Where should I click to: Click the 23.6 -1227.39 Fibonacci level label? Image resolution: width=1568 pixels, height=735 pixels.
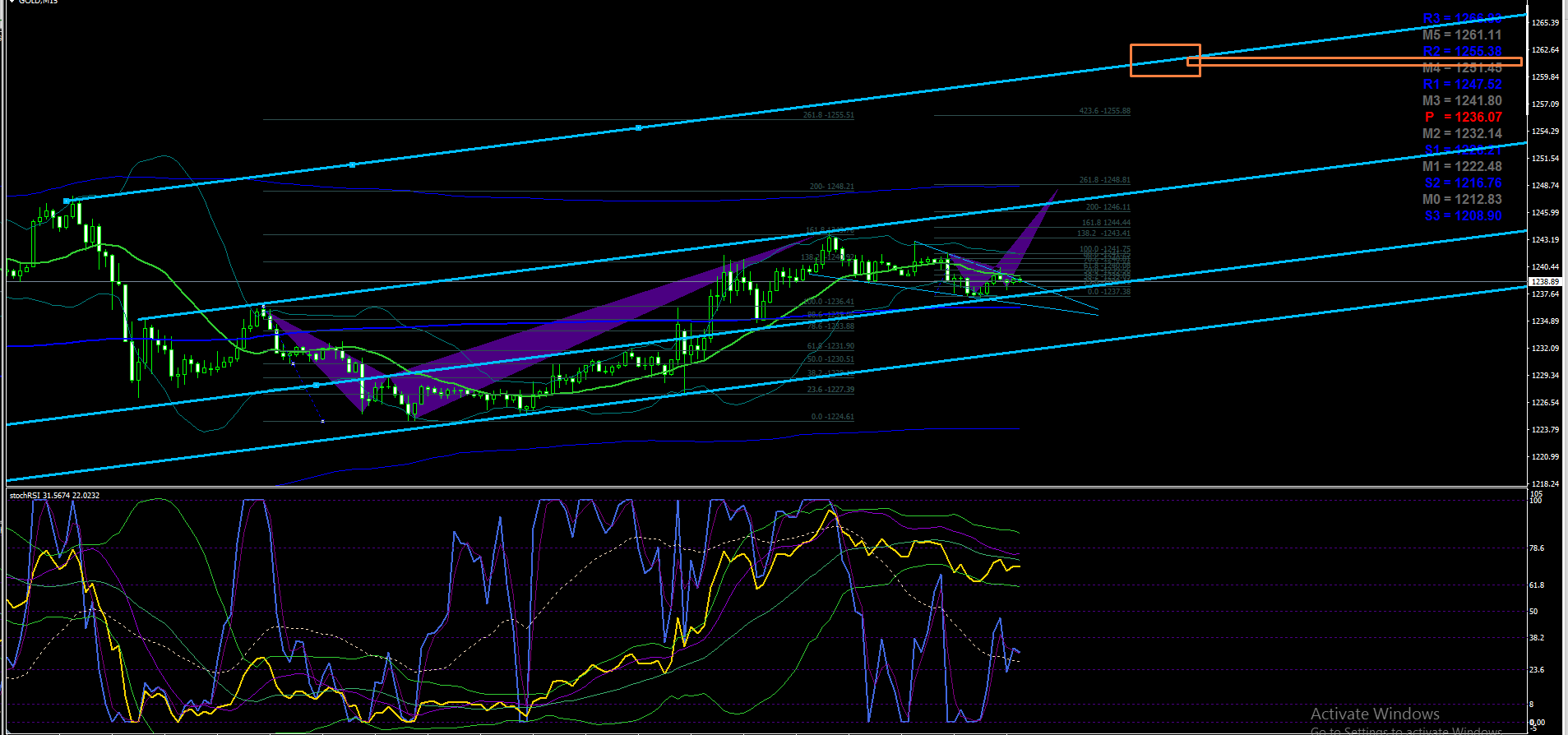pyautogui.click(x=830, y=390)
